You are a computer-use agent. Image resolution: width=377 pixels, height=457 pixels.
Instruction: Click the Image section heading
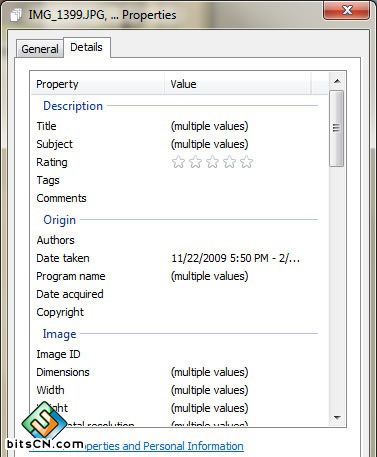click(59, 334)
